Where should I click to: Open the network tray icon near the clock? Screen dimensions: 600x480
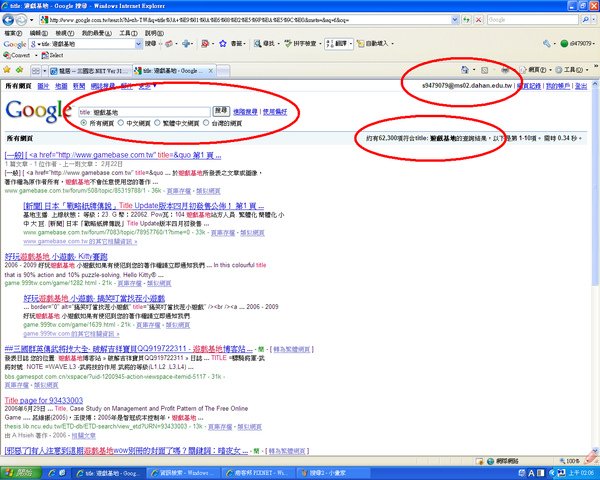[561, 473]
